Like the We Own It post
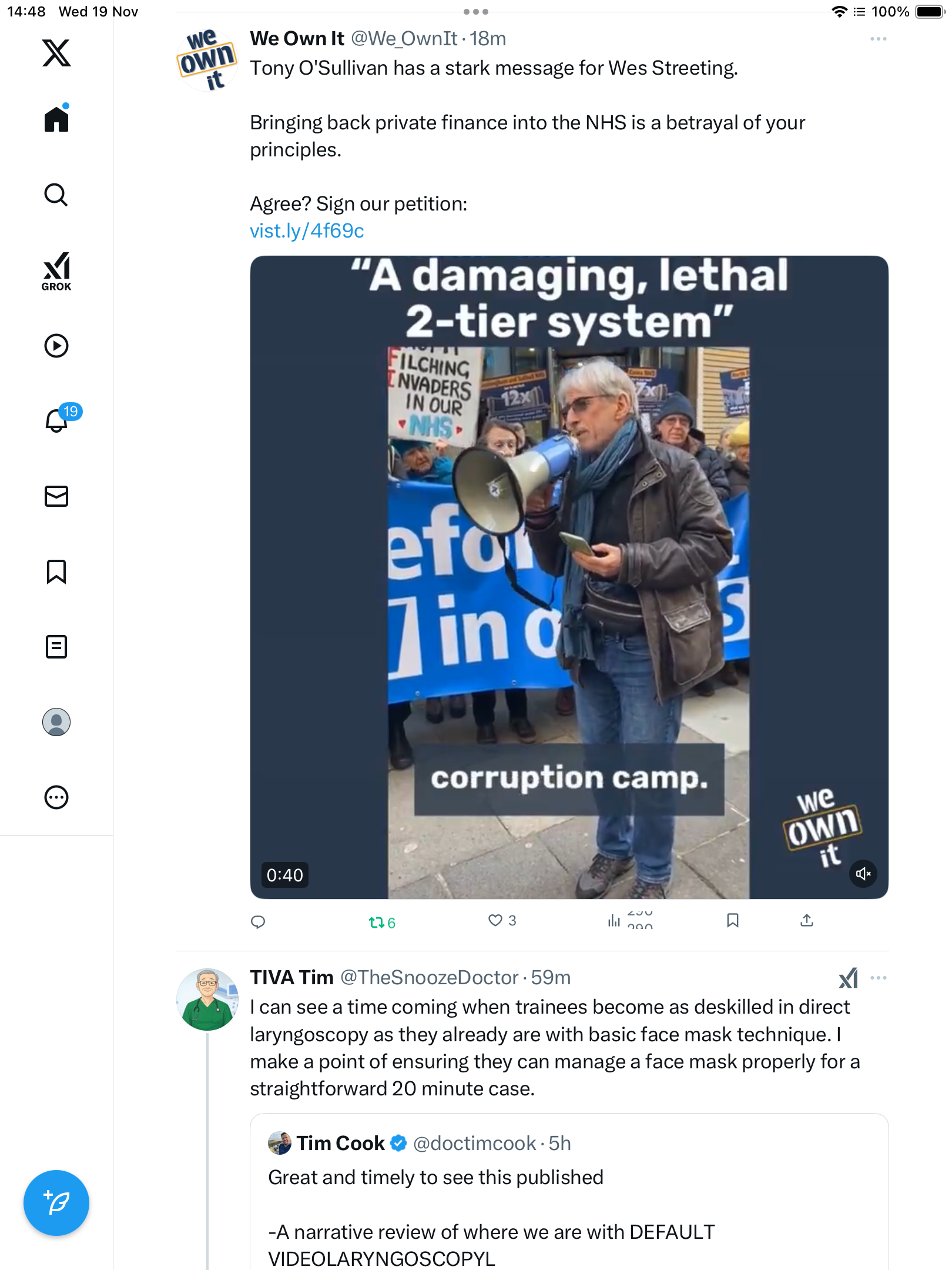The image size is (952, 1270). click(502, 921)
